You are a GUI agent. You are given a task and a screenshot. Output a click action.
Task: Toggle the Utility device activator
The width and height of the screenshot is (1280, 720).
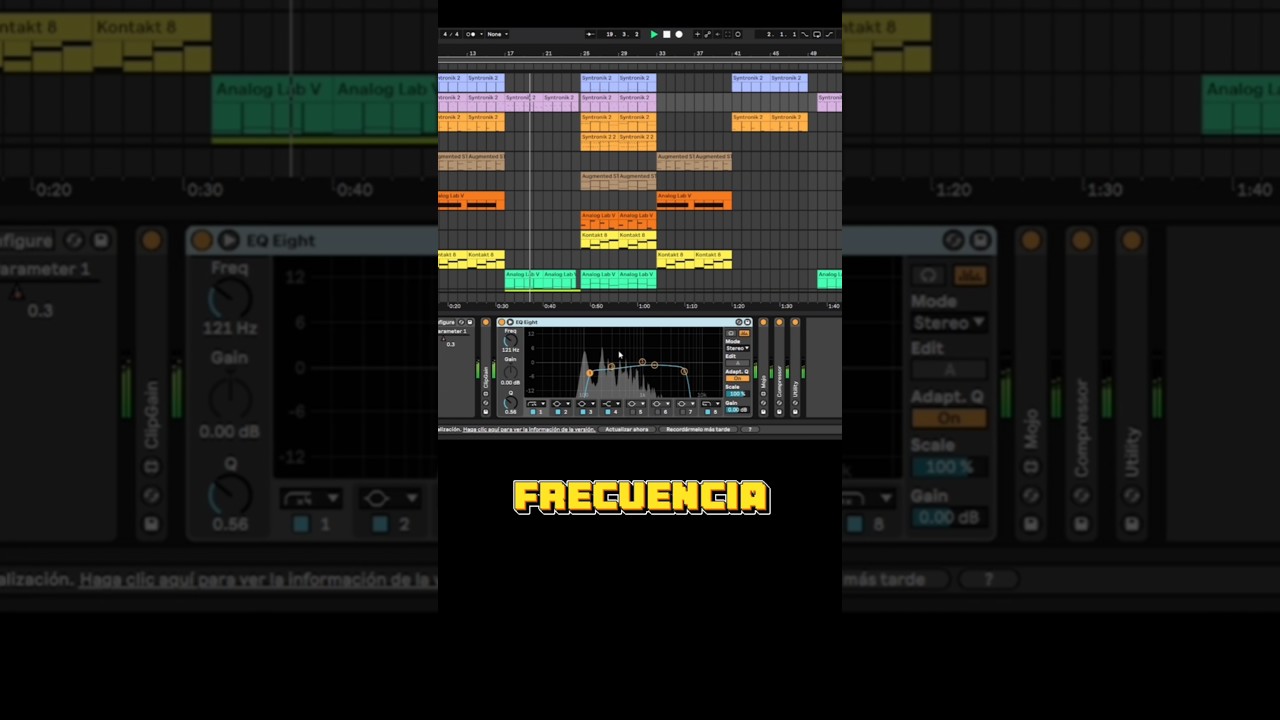pos(795,322)
